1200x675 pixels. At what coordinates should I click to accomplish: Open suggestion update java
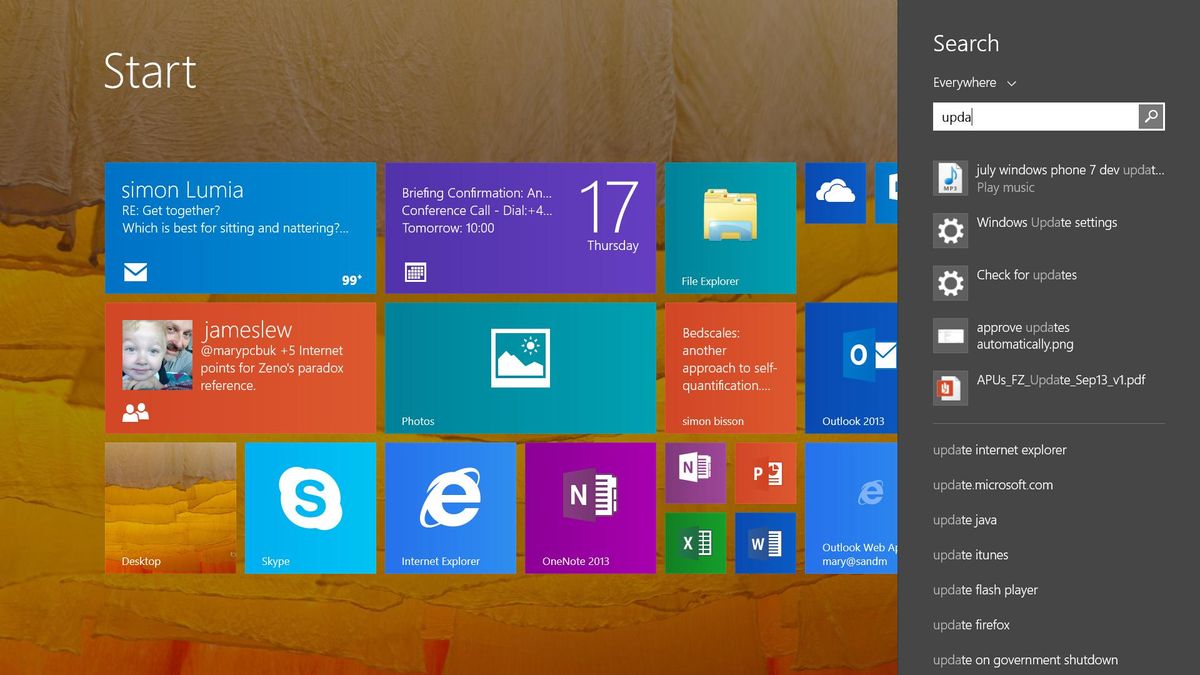coord(962,520)
